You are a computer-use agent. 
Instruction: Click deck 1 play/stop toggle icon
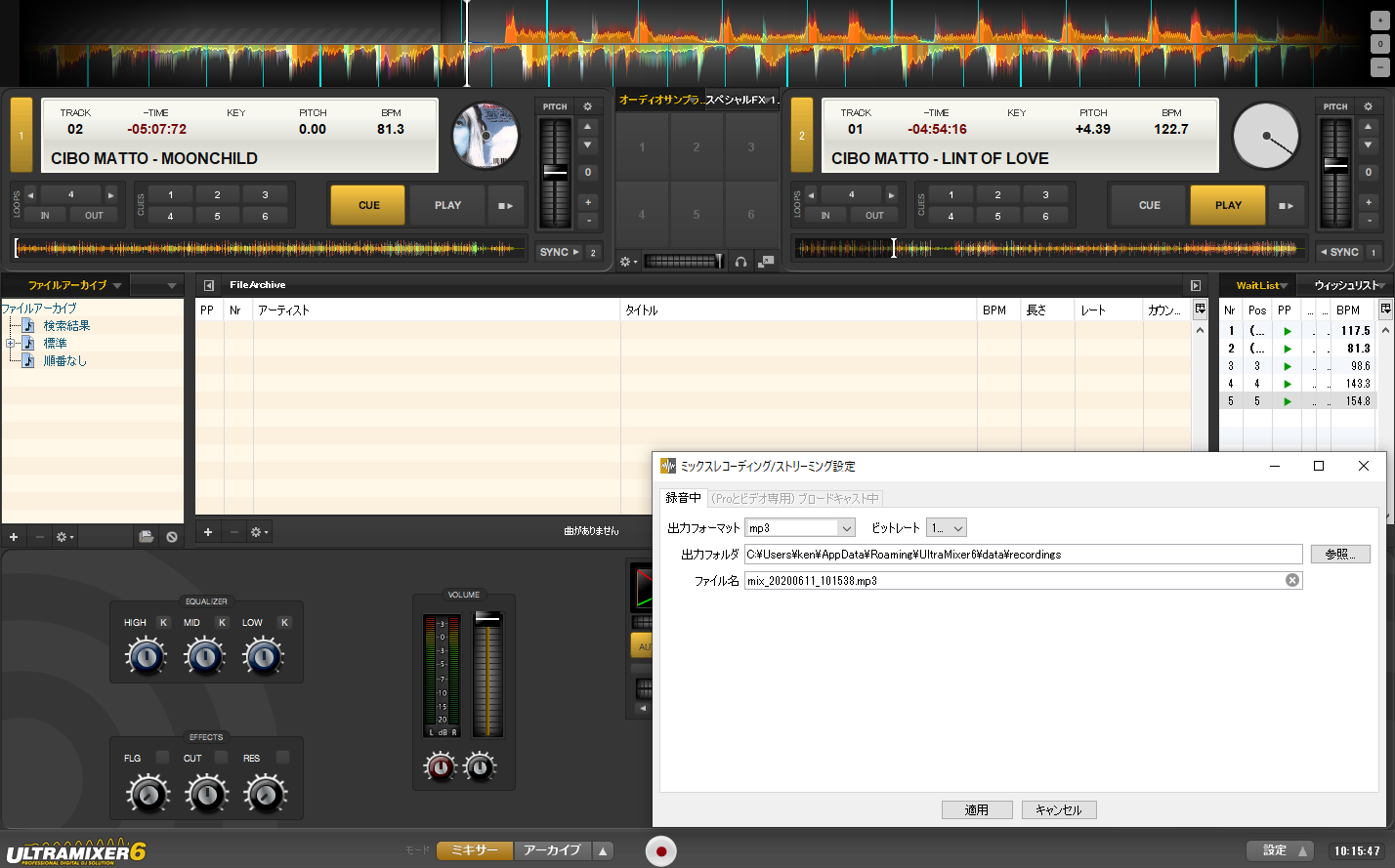(x=505, y=205)
